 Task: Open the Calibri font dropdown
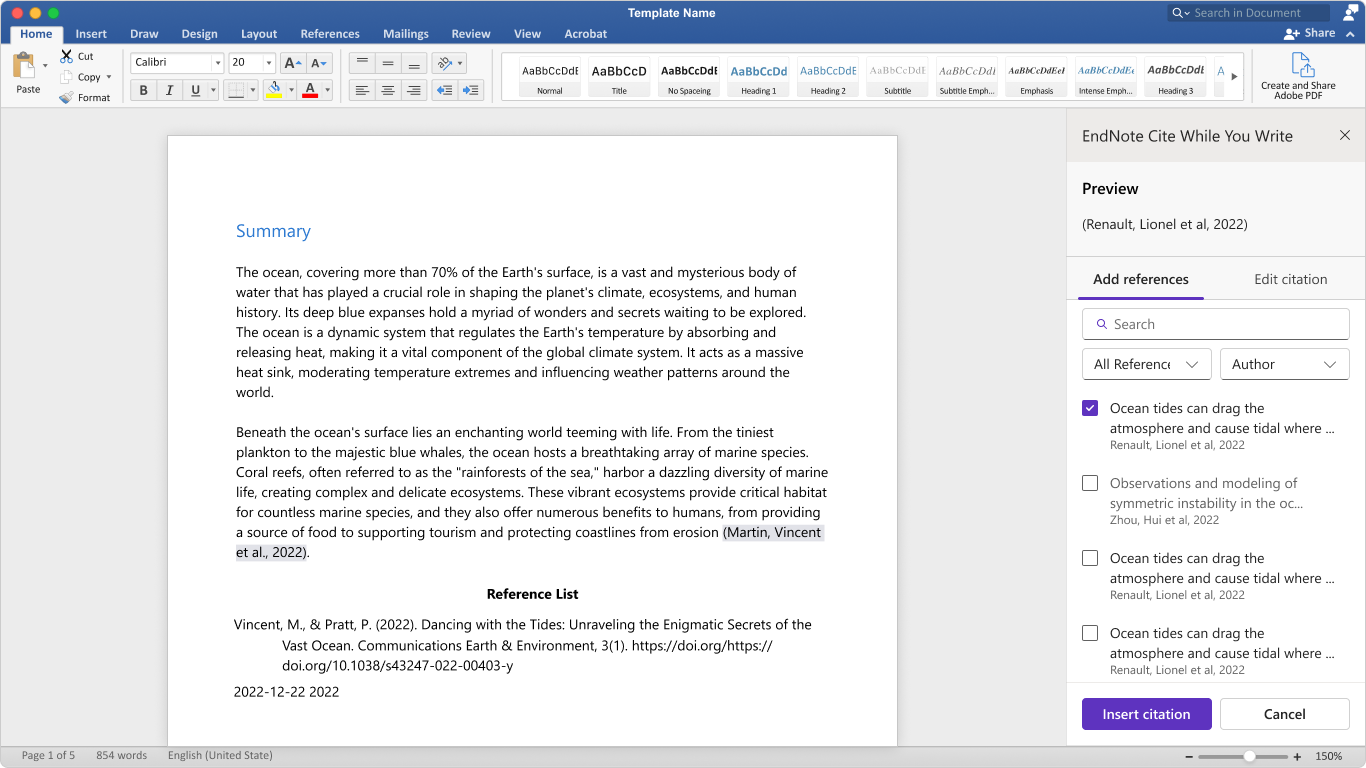[217, 62]
